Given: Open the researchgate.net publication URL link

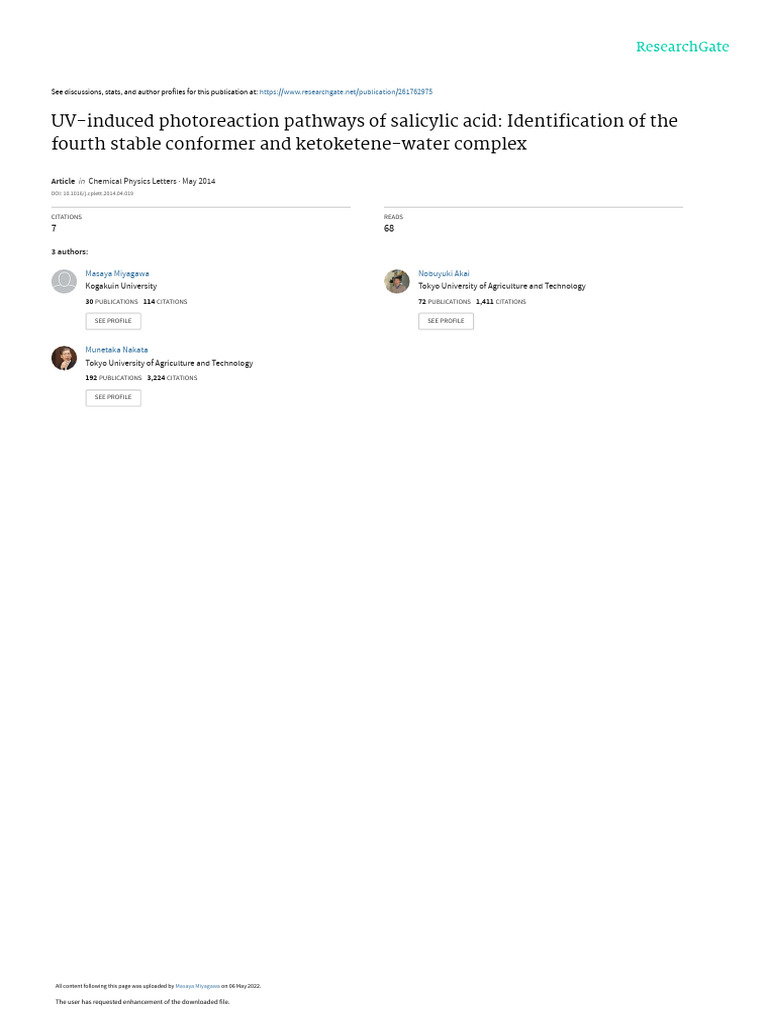Looking at the screenshot, I should (x=345, y=91).
